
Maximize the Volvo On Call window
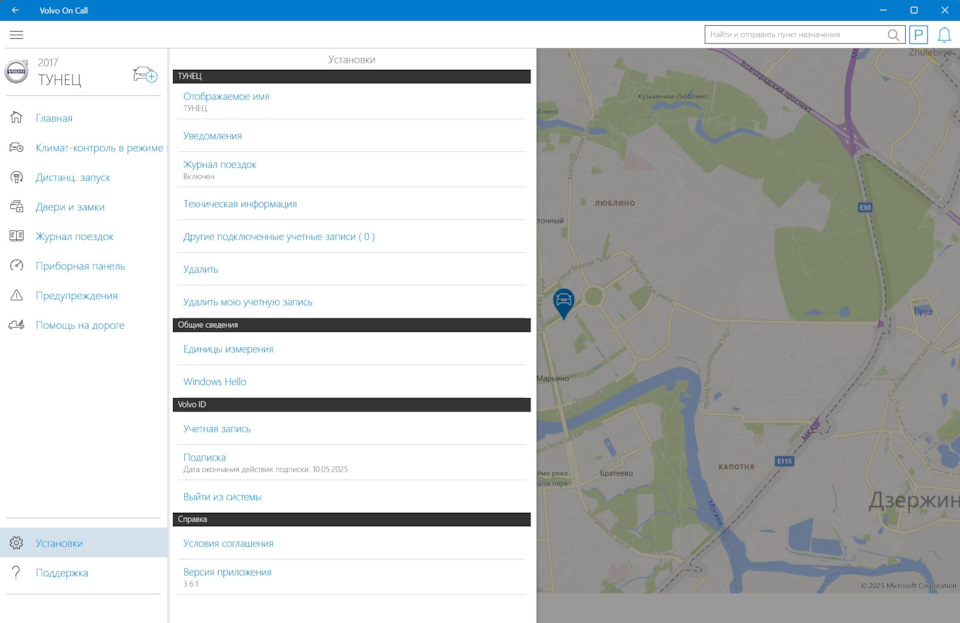point(914,10)
